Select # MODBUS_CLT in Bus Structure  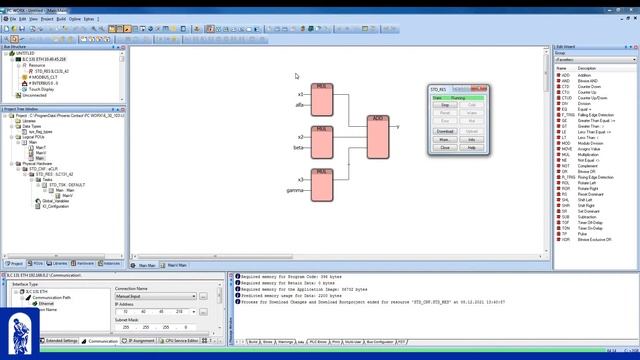pos(43,77)
